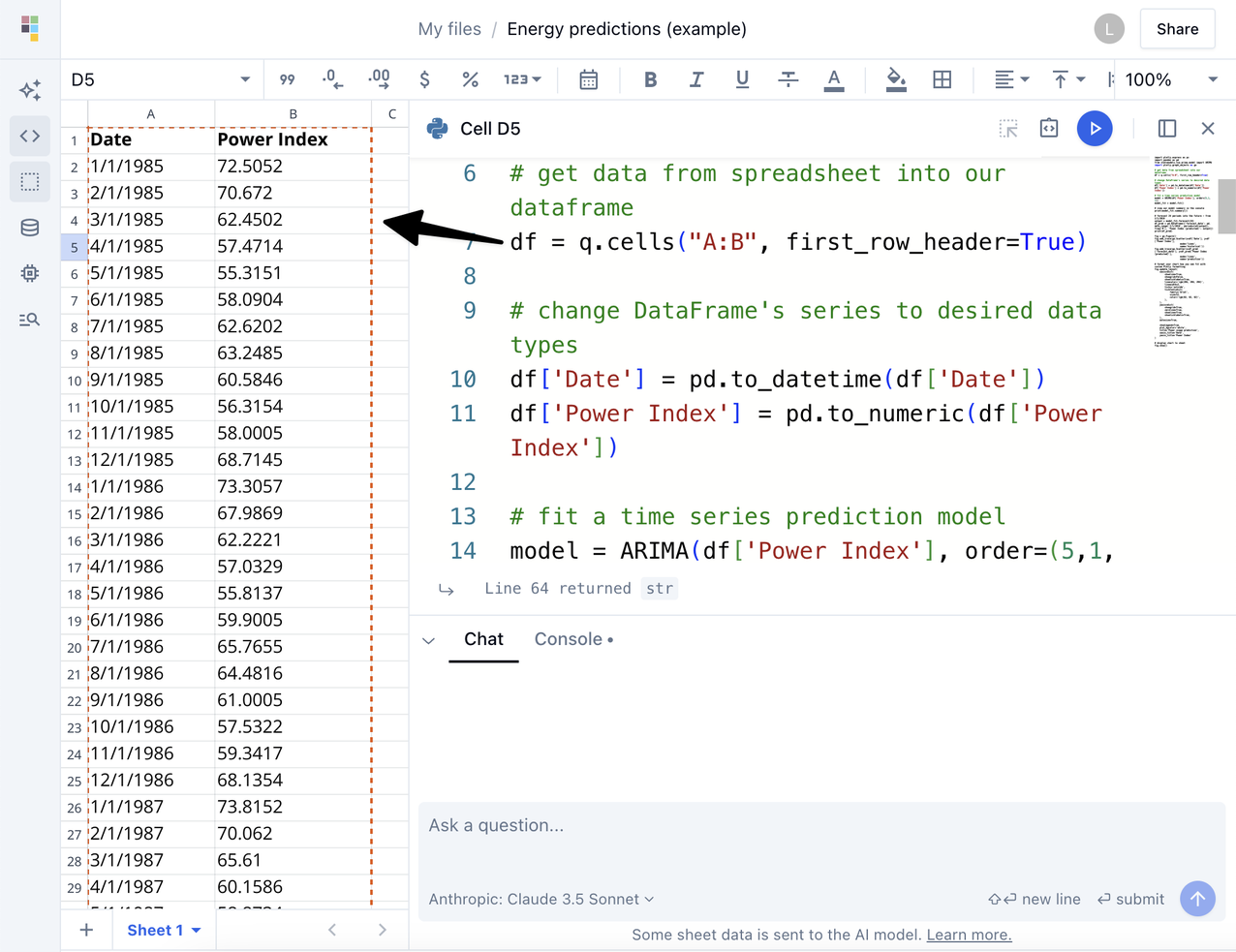This screenshot has width=1236, height=952.
Task: Select cell with value 72.5052
Action: [x=293, y=167]
